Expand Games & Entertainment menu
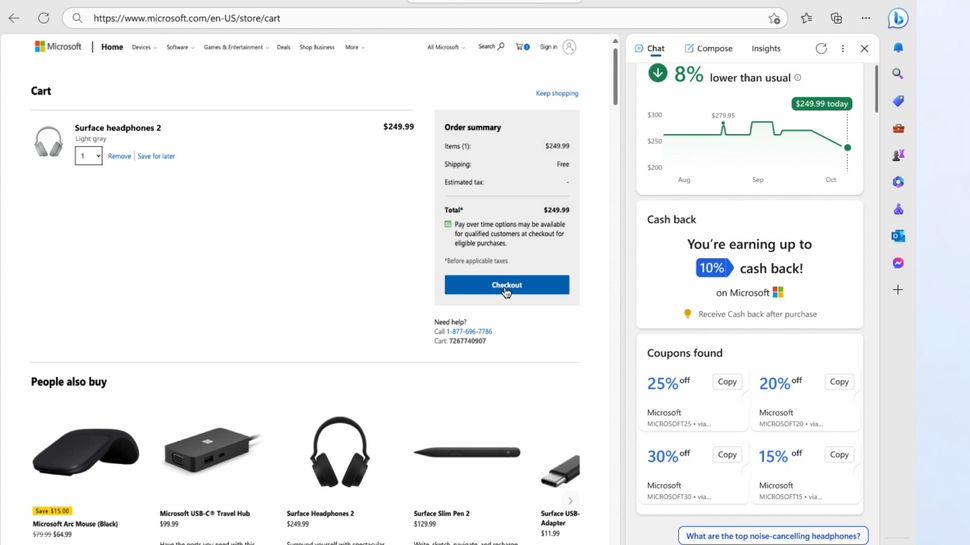970x545 pixels. point(236,47)
